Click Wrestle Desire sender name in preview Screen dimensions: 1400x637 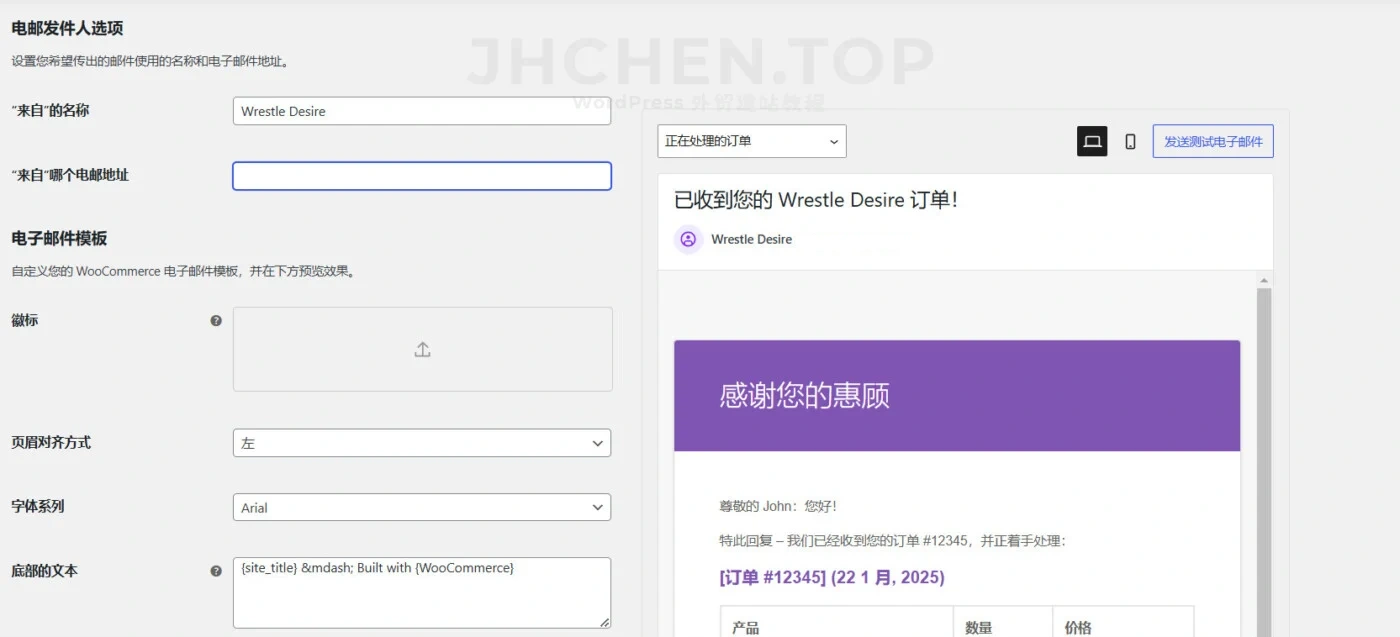(x=751, y=239)
